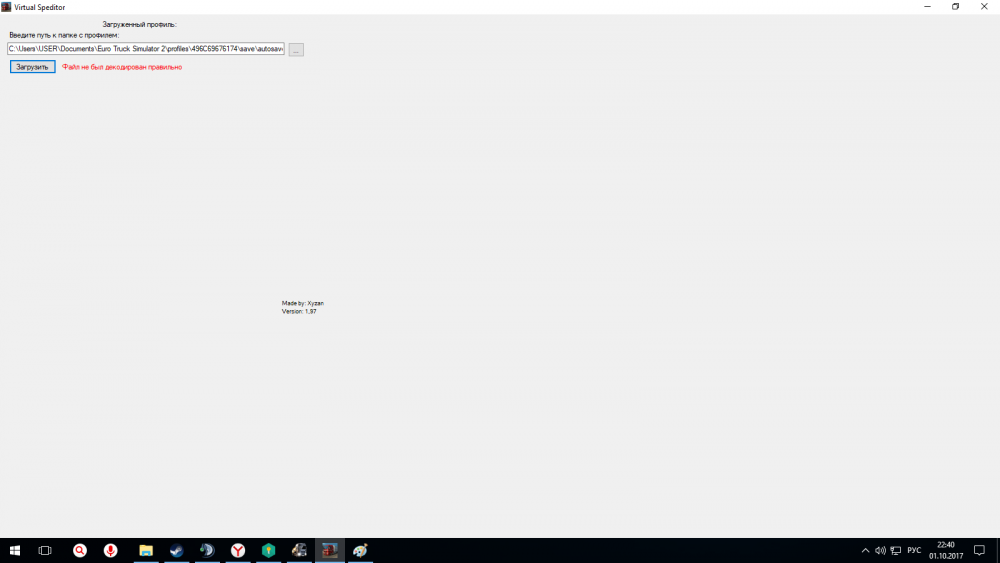Activate the red microphone voice assistant icon
Image resolution: width=1000 pixels, height=563 pixels.
point(110,550)
